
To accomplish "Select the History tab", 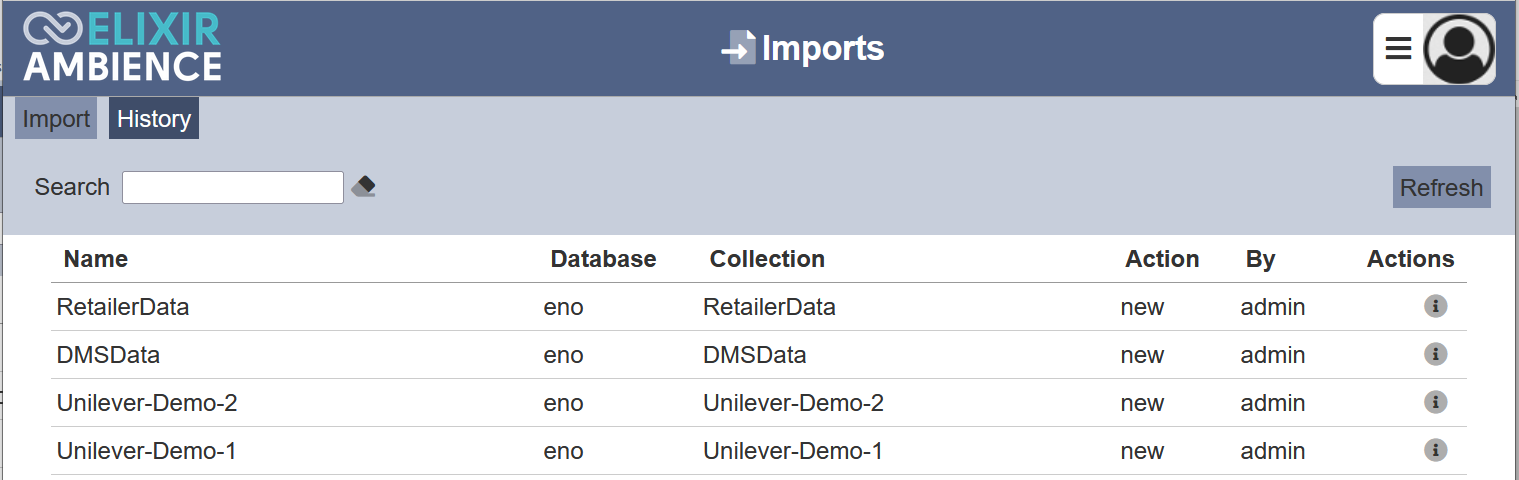I will (x=154, y=118).
